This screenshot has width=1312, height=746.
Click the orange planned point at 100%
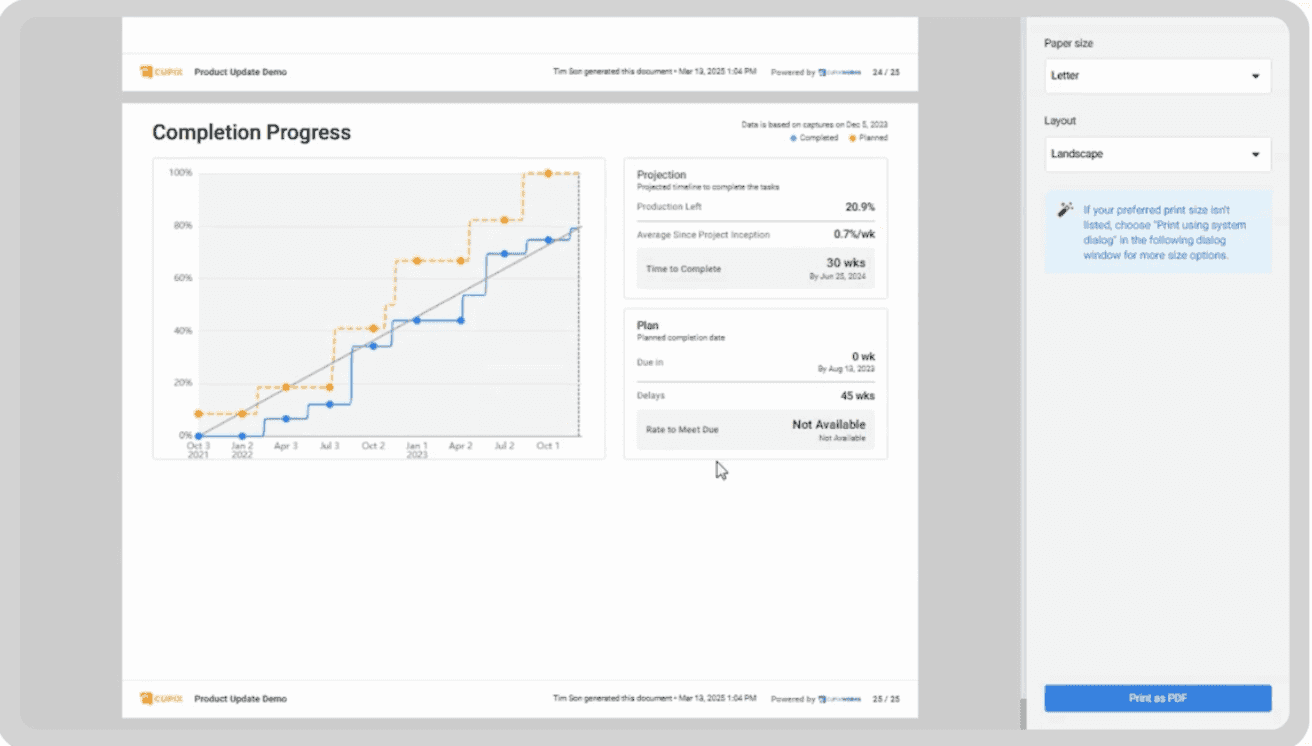[548, 173]
